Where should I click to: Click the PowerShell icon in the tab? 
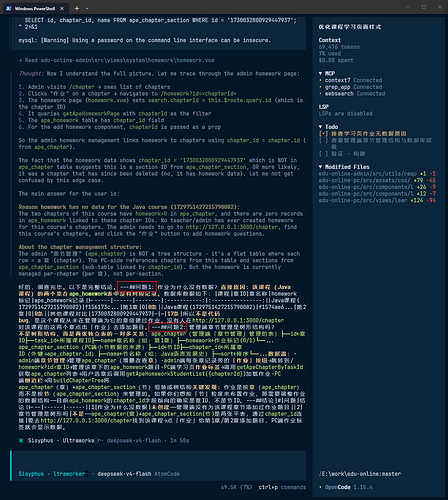(x=9, y=8)
